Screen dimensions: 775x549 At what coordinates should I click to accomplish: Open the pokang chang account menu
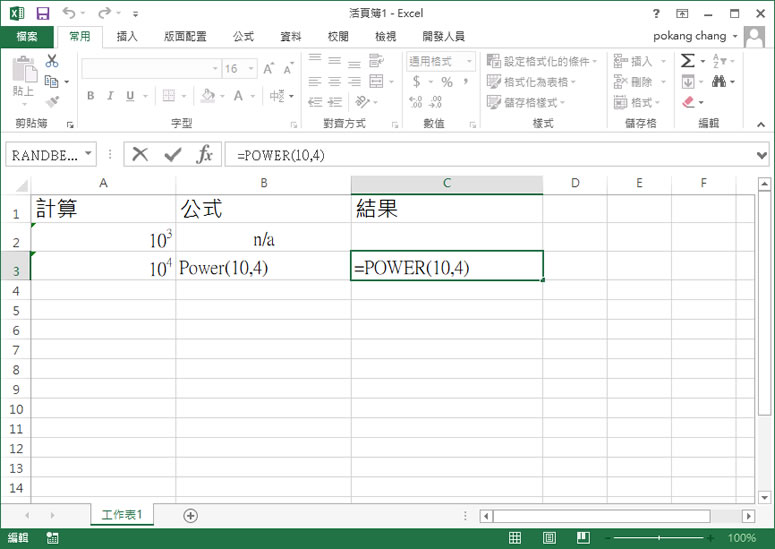coord(695,36)
